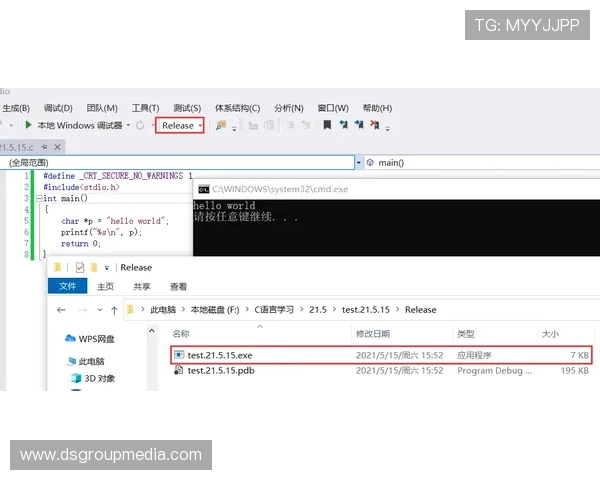The image size is (600, 480).
Task: Open the 体系结构(C) menu
Action: tap(237, 108)
